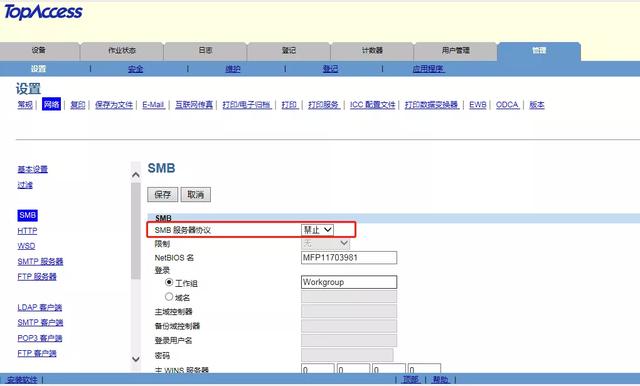
Task: Open the ODCA settings link
Action: tap(507, 105)
